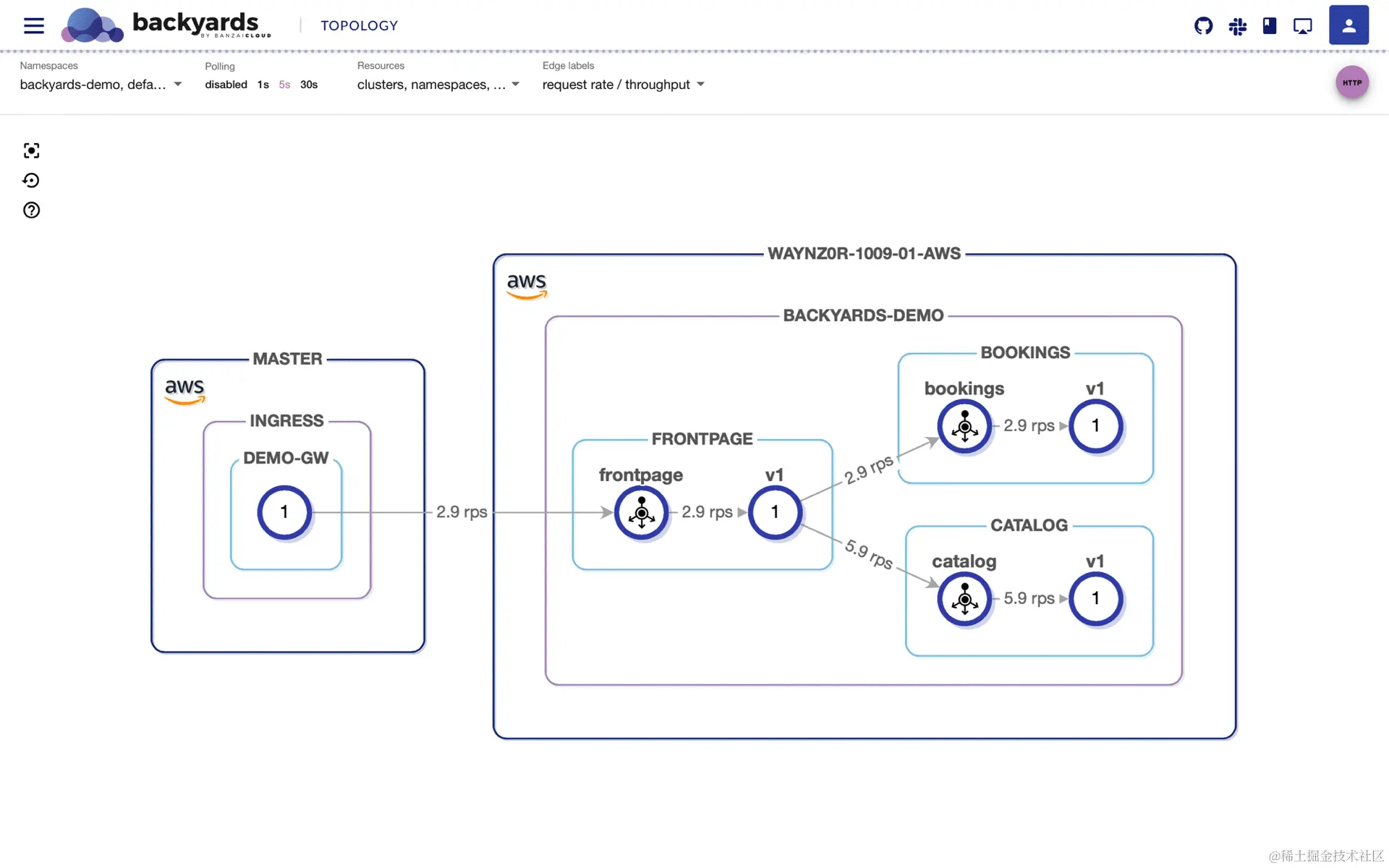Click the fit-to-screen center icon
The height and width of the screenshot is (868, 1389).
pos(31,150)
